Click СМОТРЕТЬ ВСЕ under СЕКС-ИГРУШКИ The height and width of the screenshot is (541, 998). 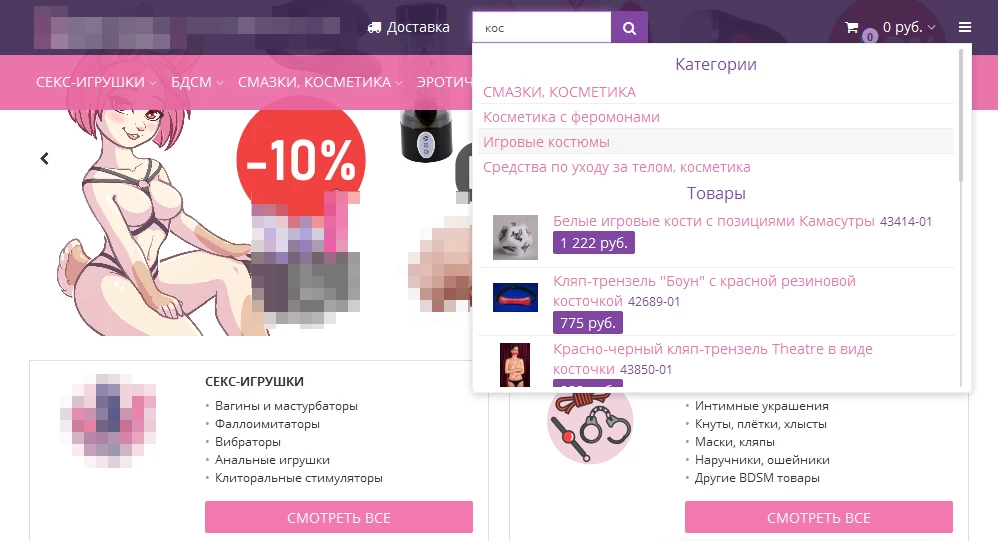[339, 517]
